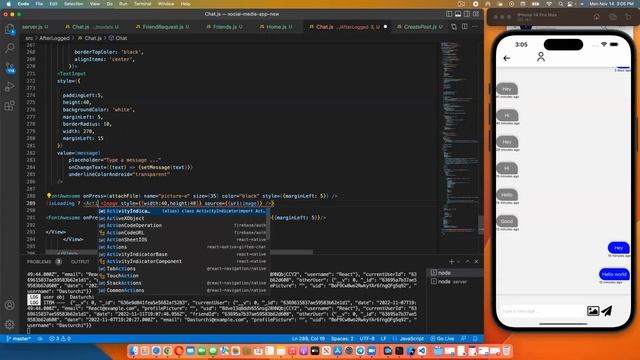Select ActivityIndicator suggestion in autocomplete
Screen dimensions: 640x360
pyautogui.click(x=183, y=211)
